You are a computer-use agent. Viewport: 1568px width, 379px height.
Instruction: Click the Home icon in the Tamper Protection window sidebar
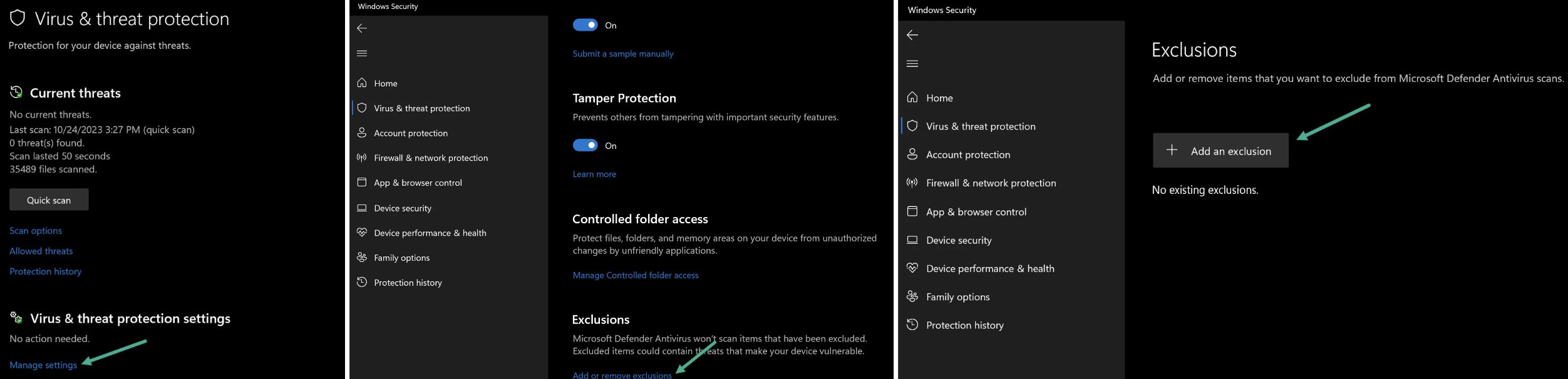click(362, 83)
